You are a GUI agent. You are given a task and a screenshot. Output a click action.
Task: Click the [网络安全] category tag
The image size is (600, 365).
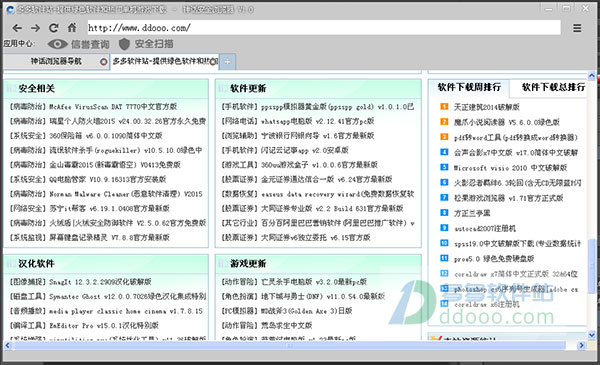(x=28, y=209)
